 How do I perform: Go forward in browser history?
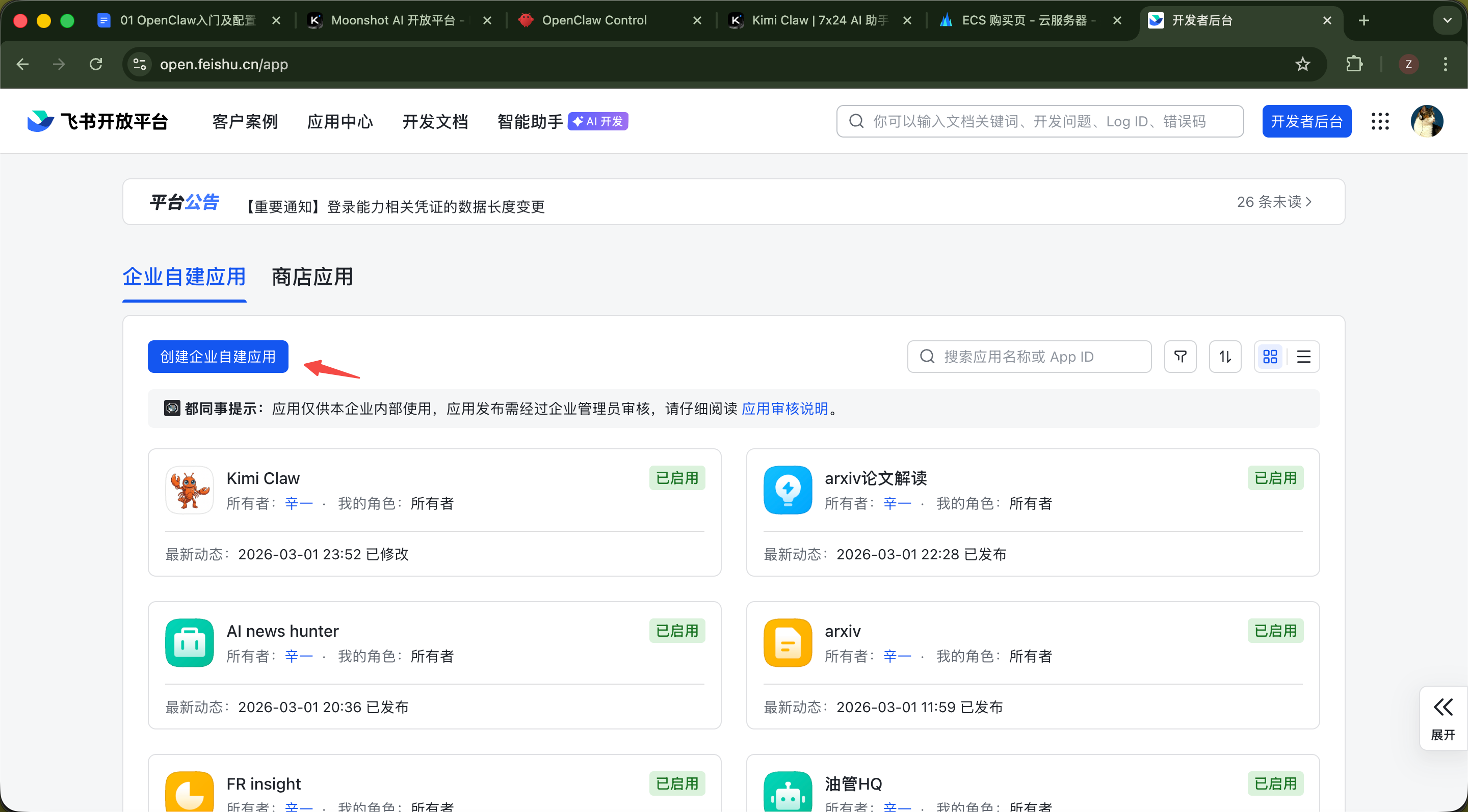point(59,64)
